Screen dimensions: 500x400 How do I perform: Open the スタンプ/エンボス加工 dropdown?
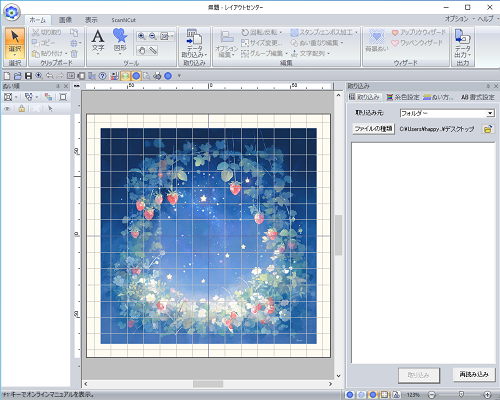point(324,32)
